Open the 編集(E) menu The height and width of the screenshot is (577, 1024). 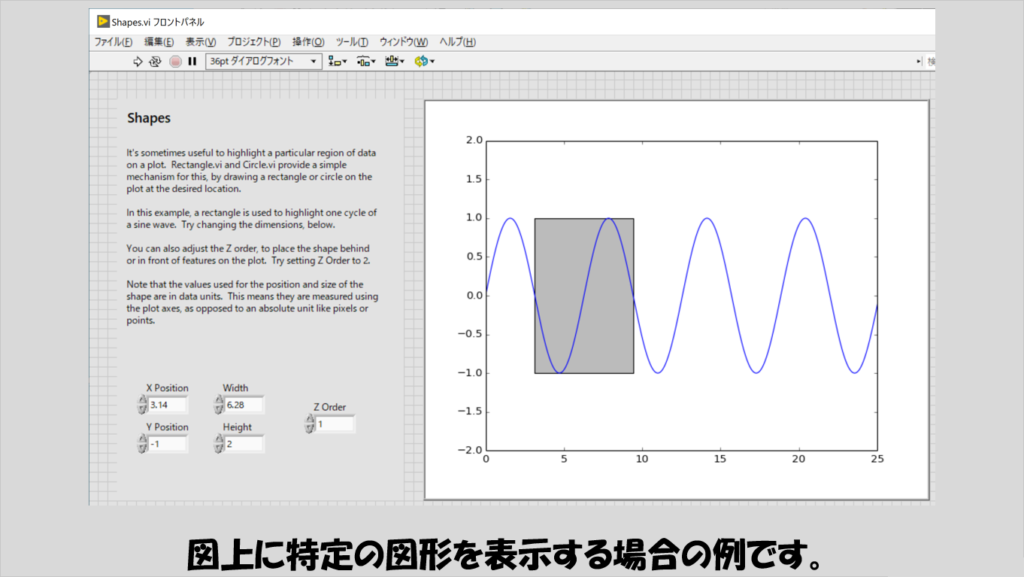158,42
